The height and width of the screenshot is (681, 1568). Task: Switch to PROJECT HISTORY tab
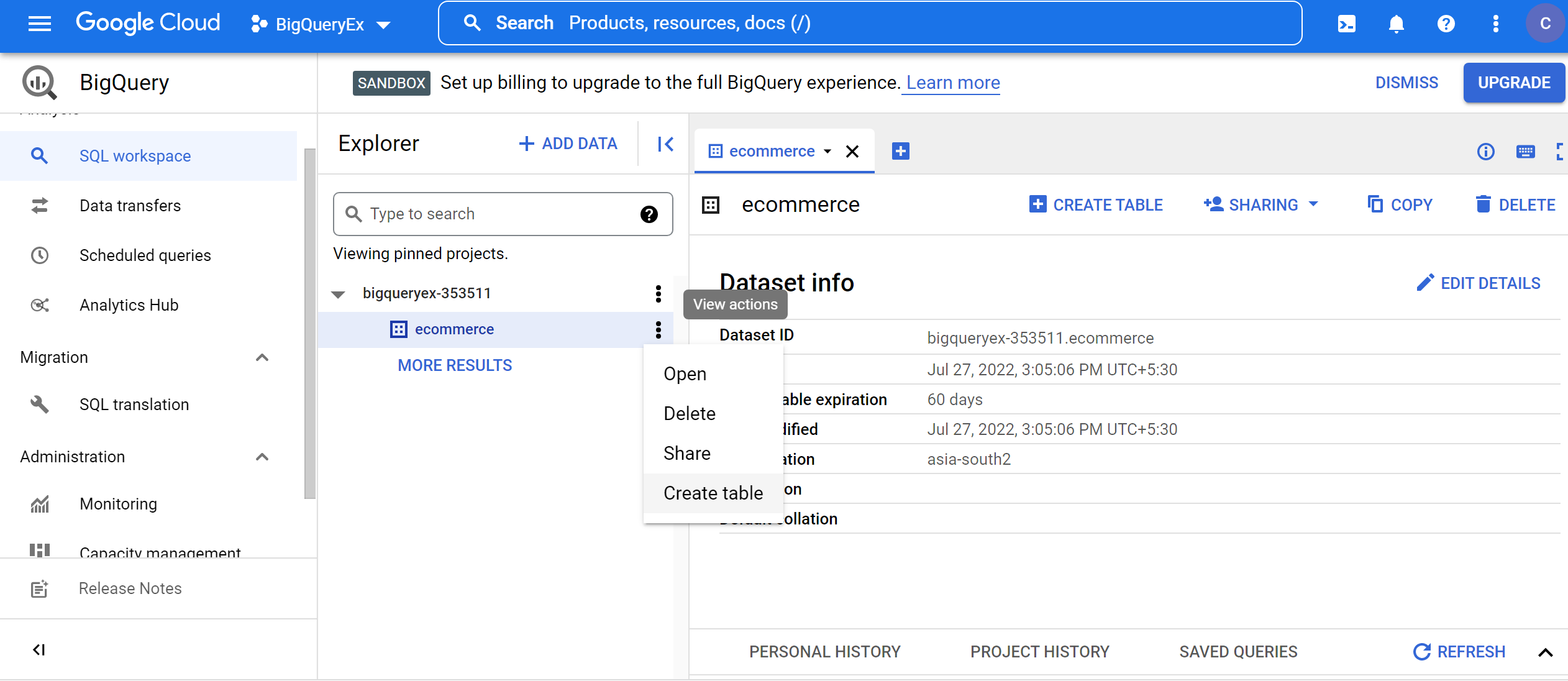click(x=1040, y=652)
